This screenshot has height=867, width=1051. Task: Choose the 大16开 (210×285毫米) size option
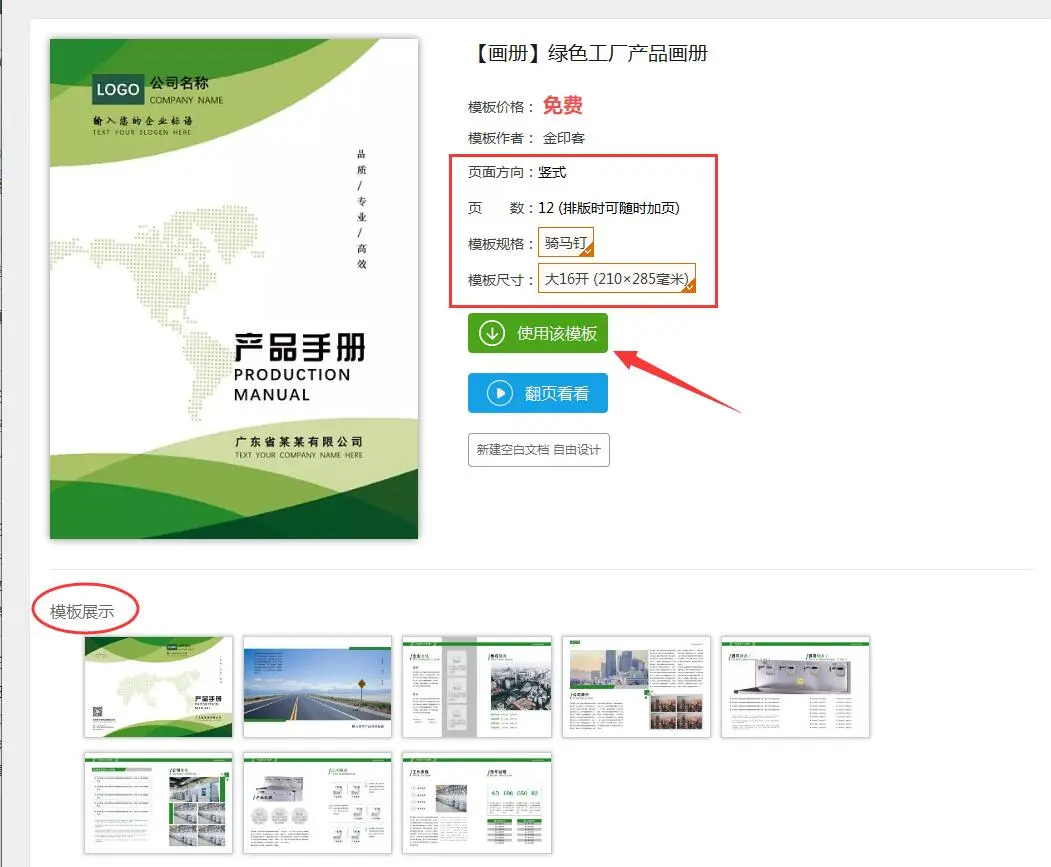pos(616,279)
